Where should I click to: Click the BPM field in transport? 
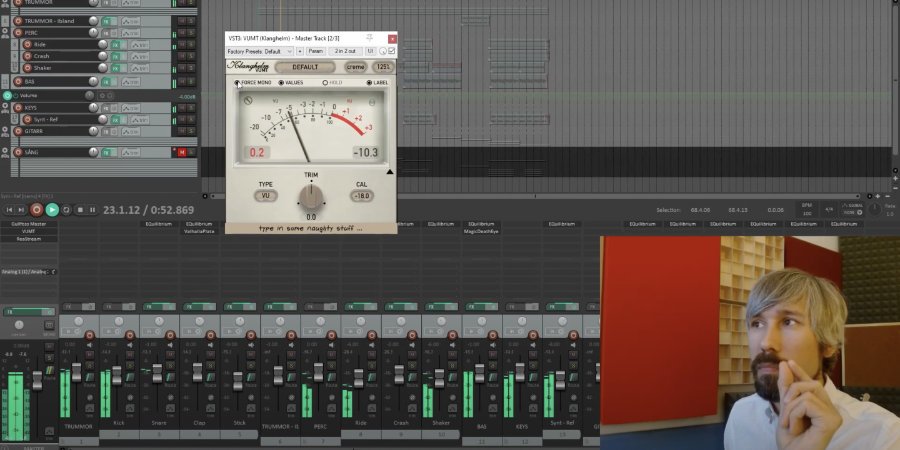click(x=808, y=210)
